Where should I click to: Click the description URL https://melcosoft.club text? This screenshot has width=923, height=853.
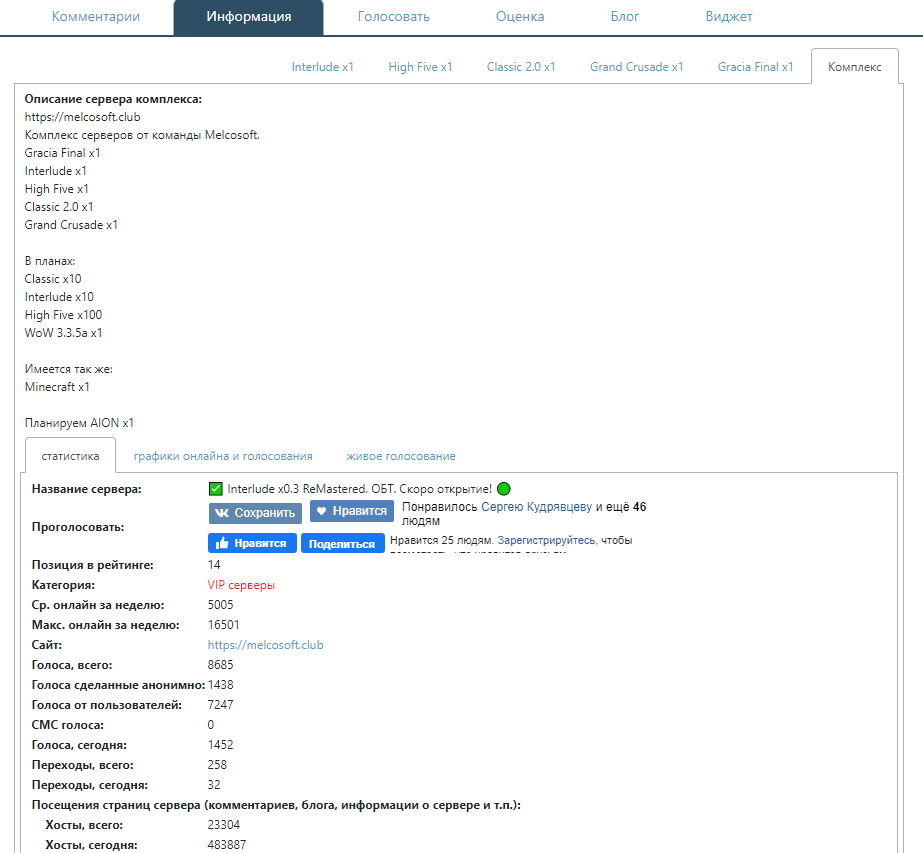(82, 117)
